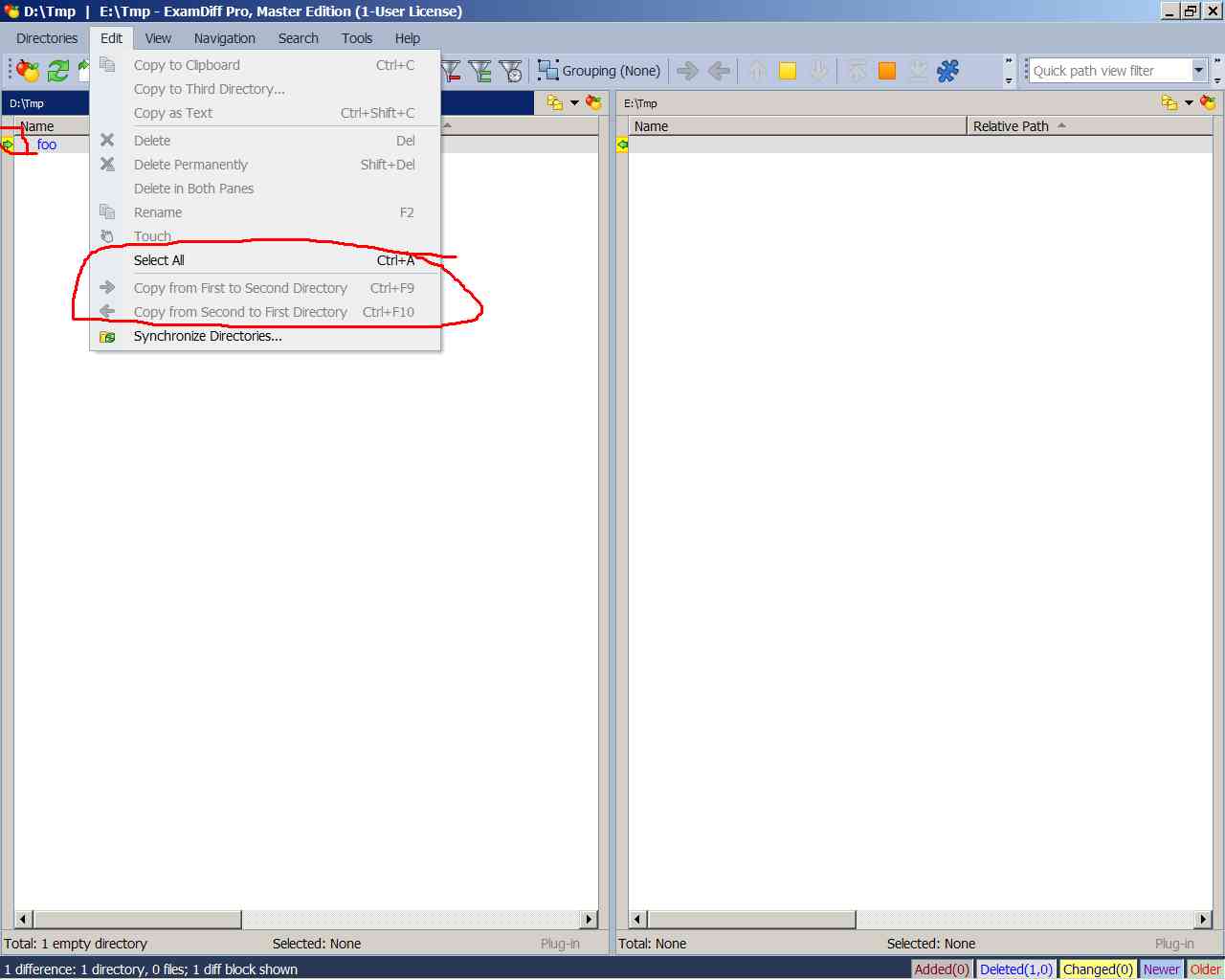The image size is (1225, 980).
Task: Click the grey right-arrow copy icon in the toolbar
Action: [x=687, y=71]
